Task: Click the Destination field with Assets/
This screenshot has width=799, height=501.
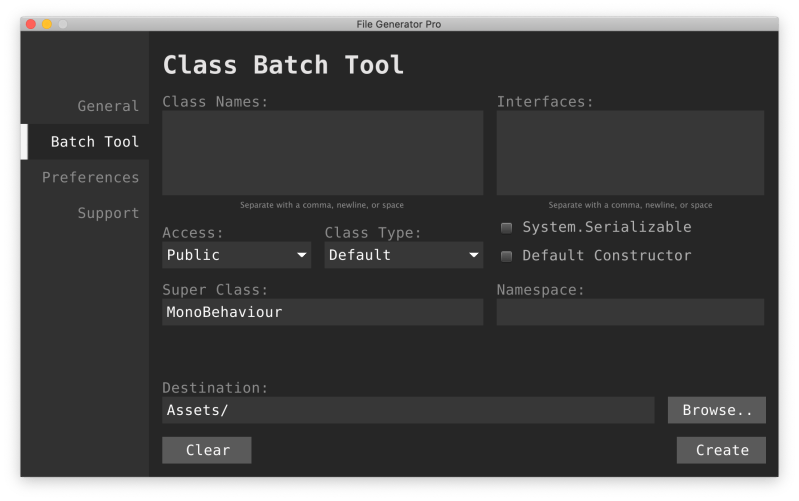Action: [408, 410]
